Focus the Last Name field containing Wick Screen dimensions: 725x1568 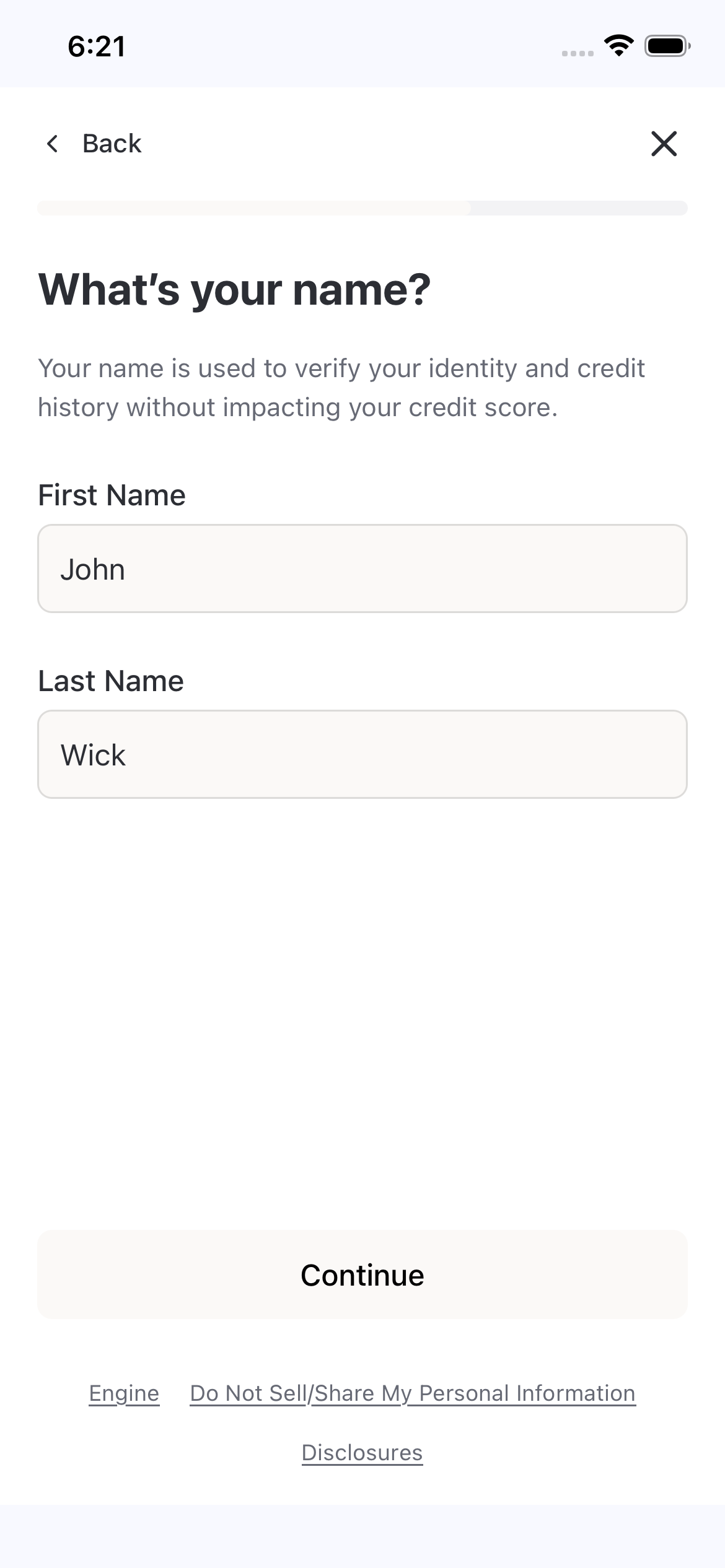[x=362, y=754]
